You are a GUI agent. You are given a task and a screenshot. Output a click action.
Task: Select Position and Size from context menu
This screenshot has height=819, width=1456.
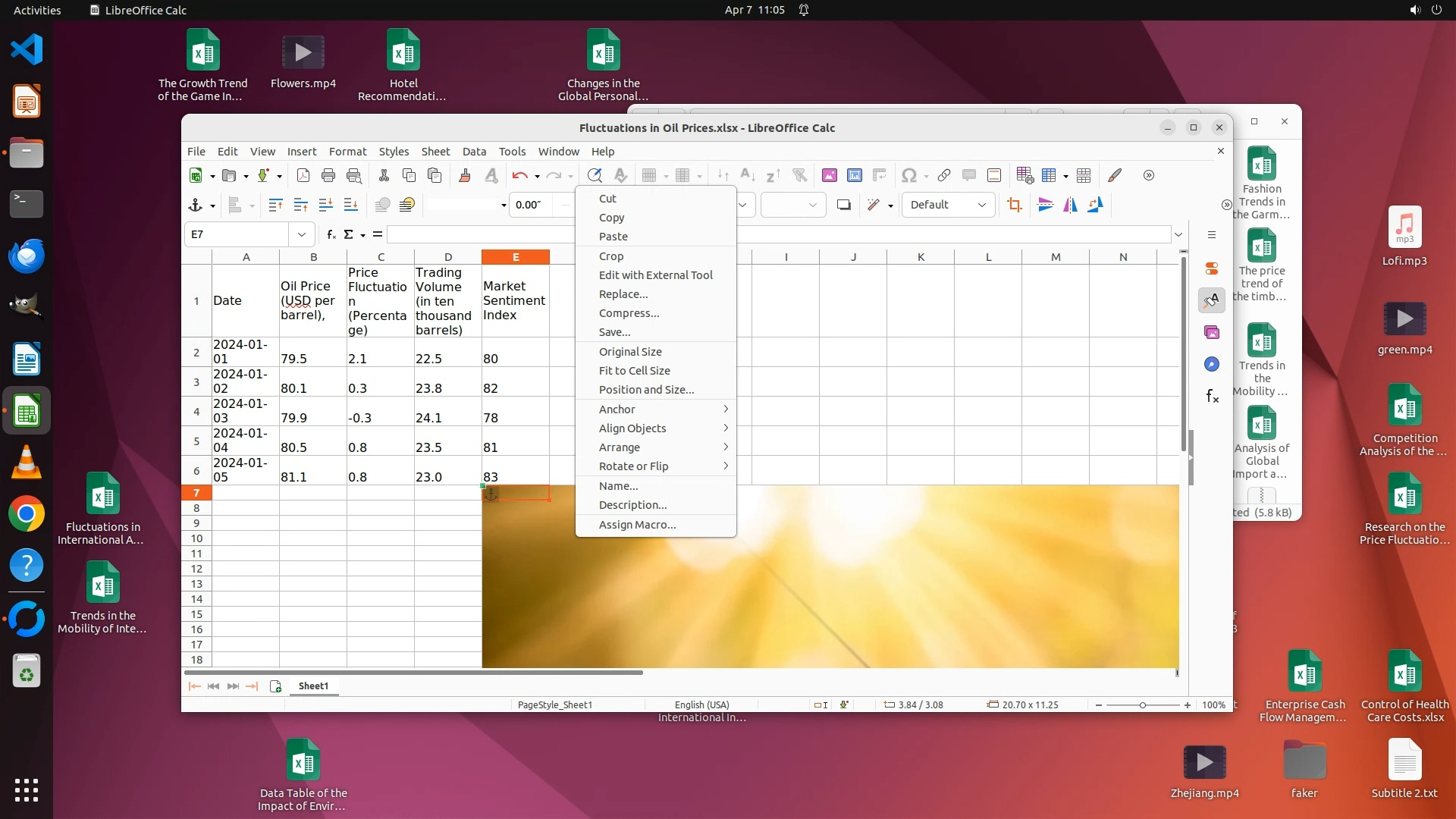646,390
